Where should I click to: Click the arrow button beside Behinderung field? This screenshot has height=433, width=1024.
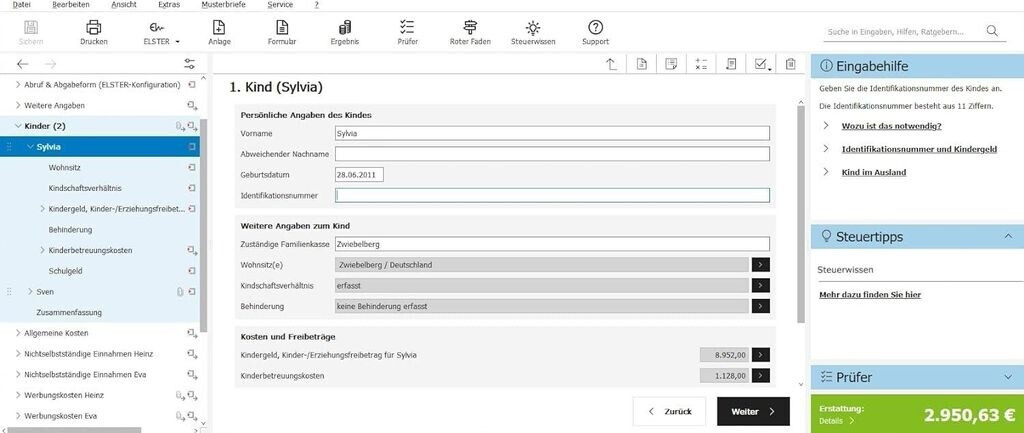coord(761,306)
